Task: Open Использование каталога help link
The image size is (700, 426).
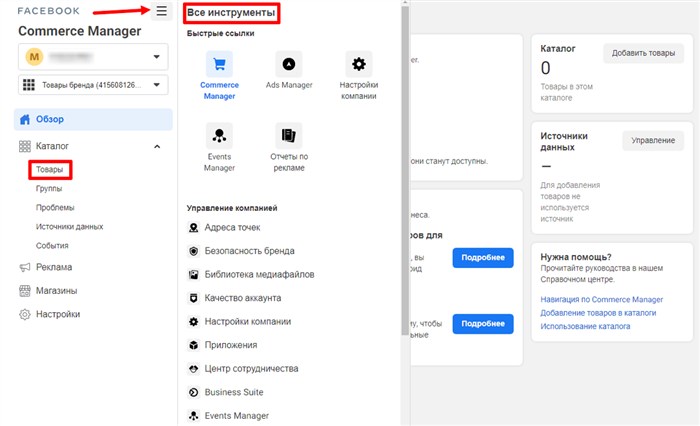Action: point(585,326)
